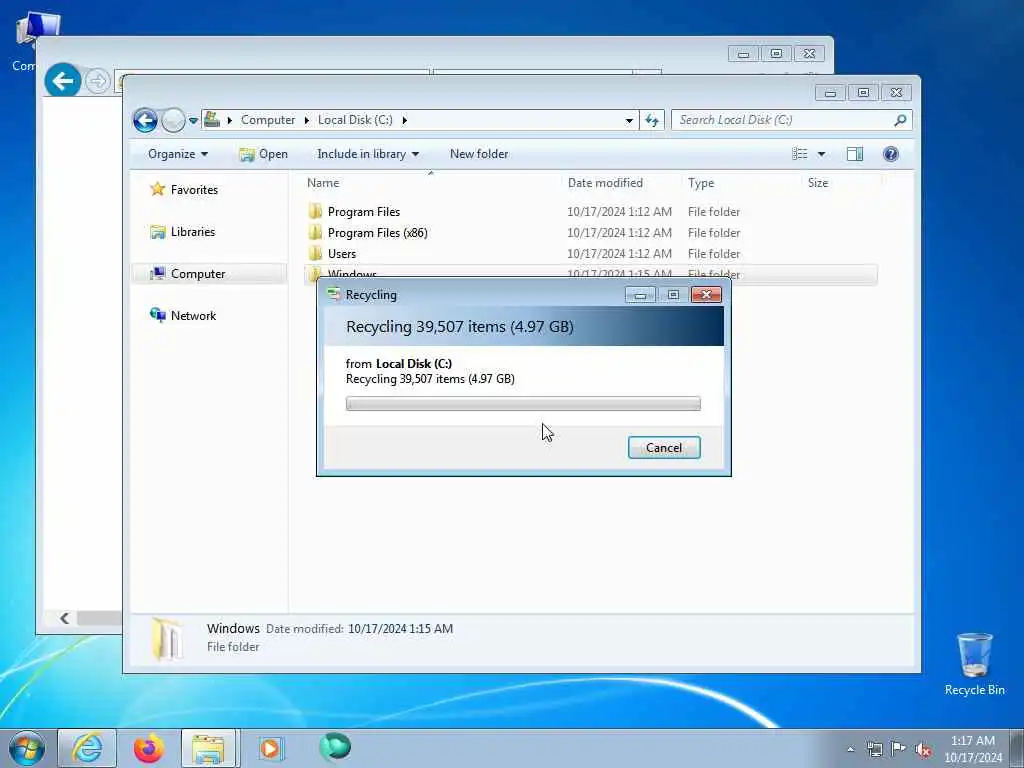Launch Firefox from taskbar

point(149,748)
